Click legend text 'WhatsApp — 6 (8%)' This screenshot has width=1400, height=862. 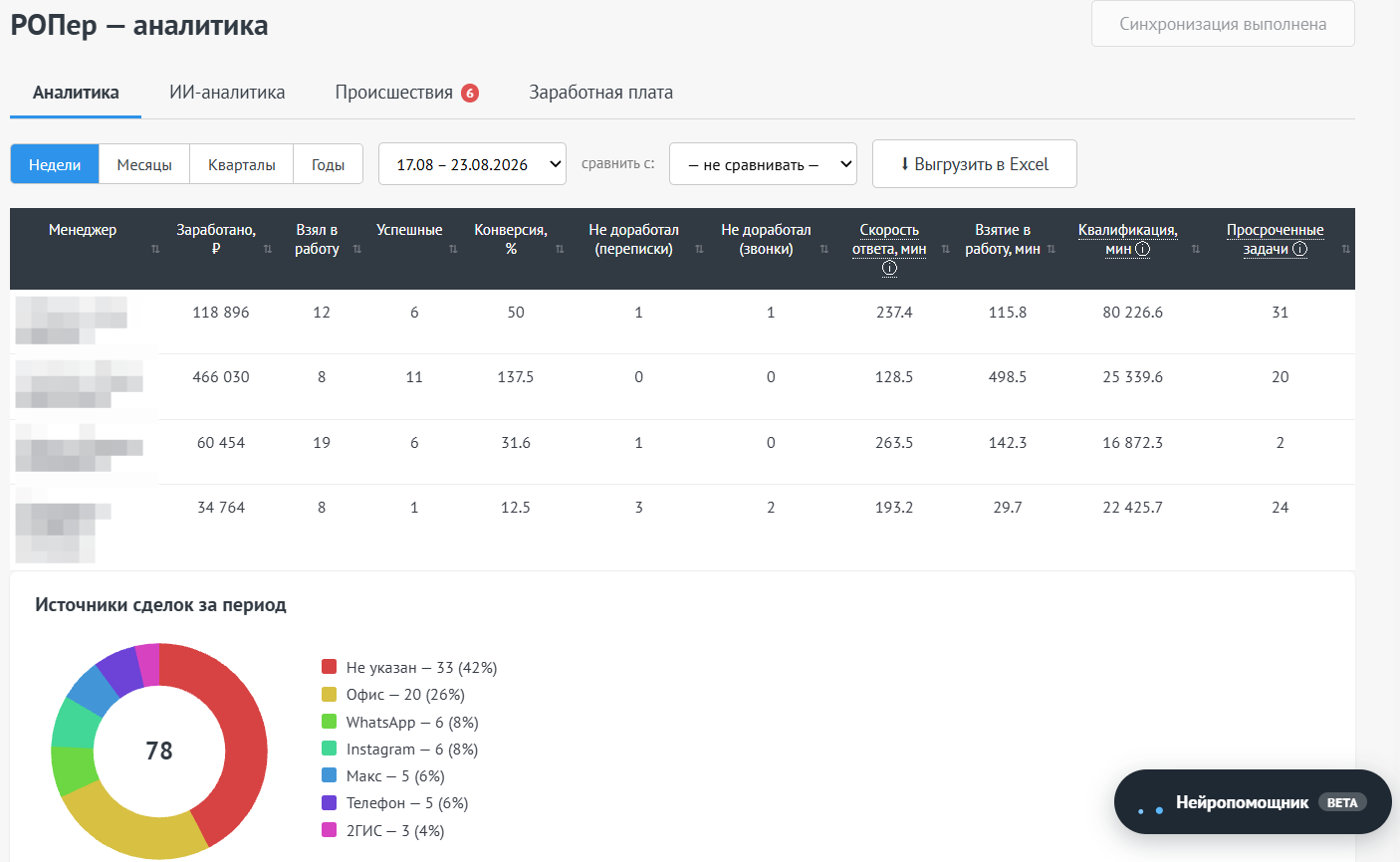(x=412, y=722)
